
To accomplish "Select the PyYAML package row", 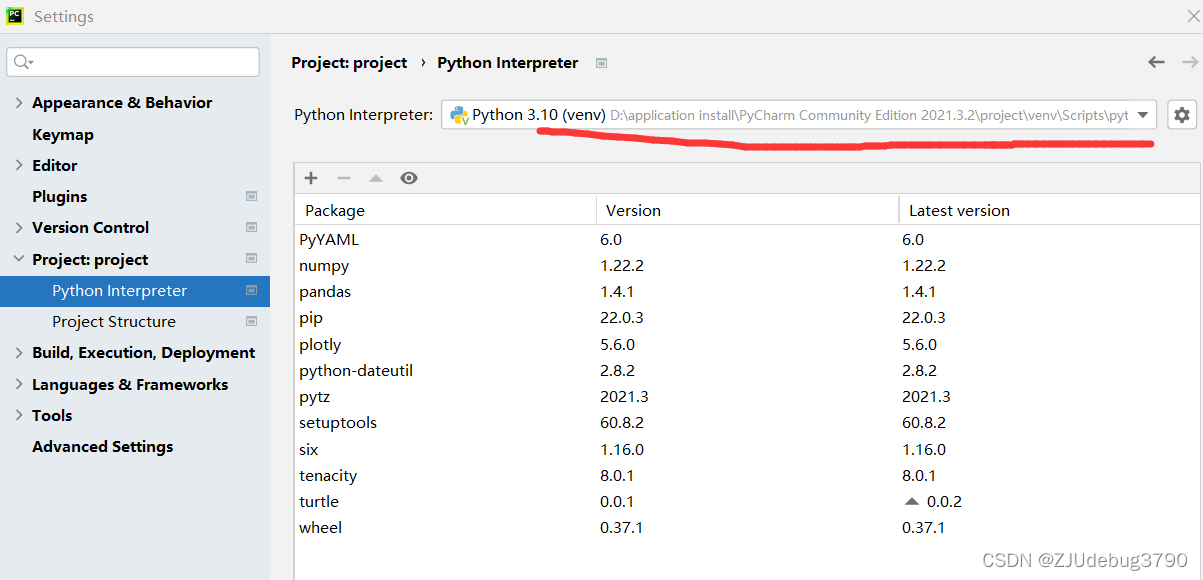I will (x=748, y=240).
